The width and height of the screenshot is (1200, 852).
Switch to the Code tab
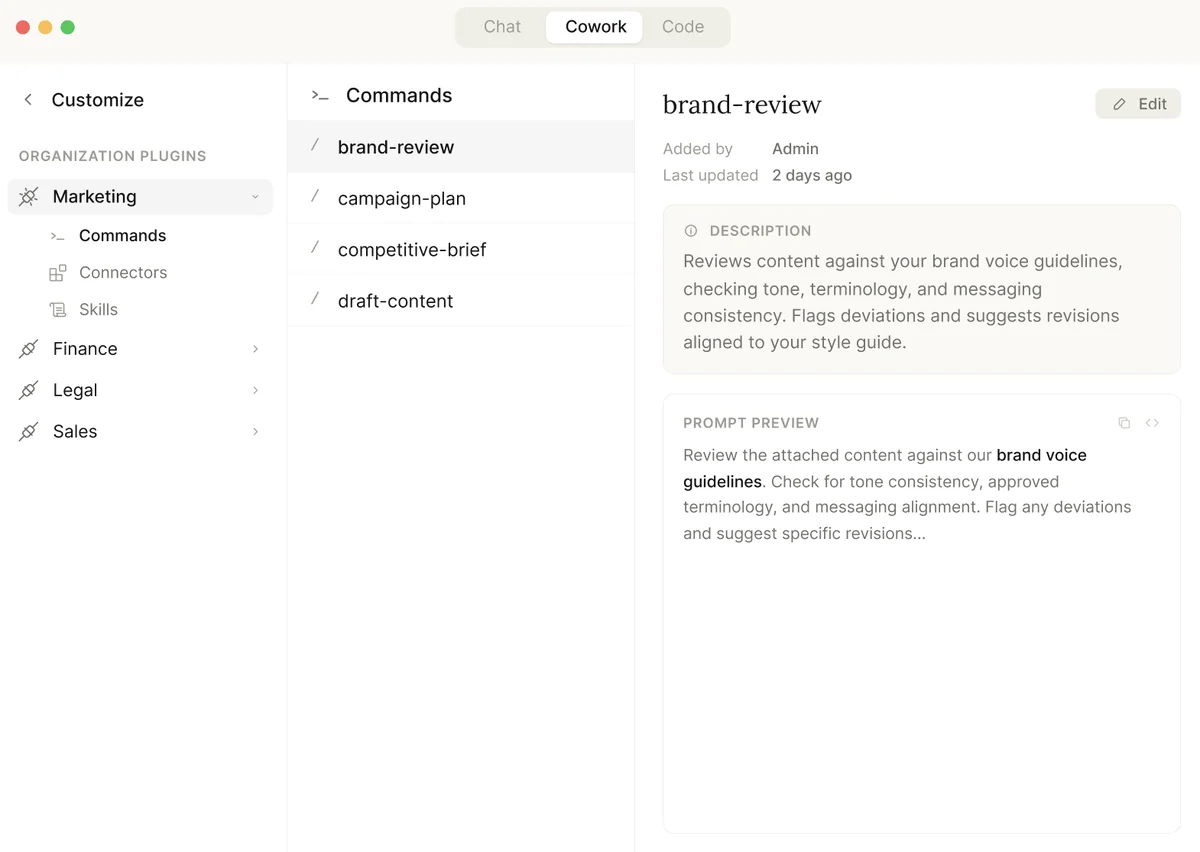click(x=683, y=27)
